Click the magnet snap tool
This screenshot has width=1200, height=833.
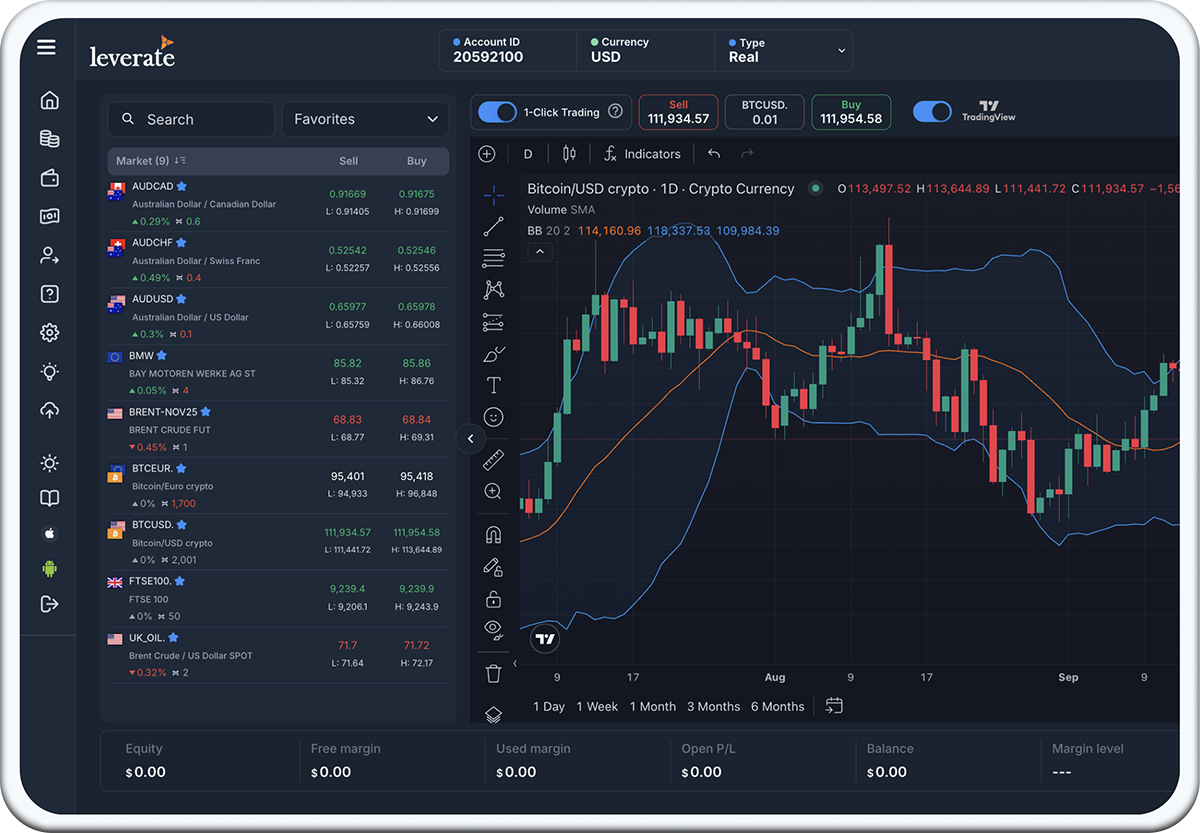(x=493, y=534)
